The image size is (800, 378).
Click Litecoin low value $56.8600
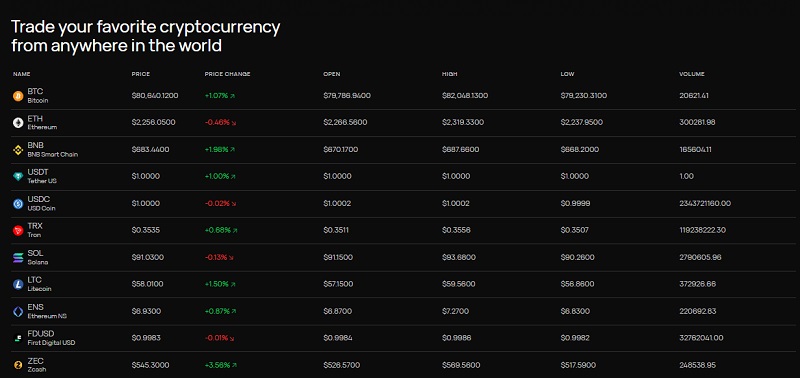coord(577,284)
